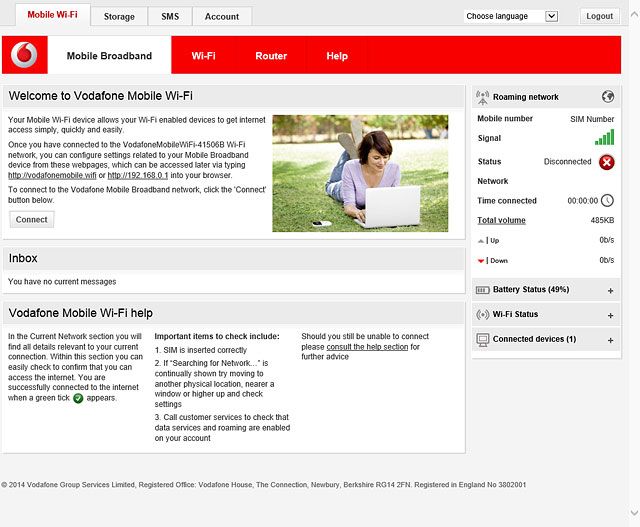Expand the Battery Status (49%) section
This screenshot has width=640, height=527.
[610, 291]
